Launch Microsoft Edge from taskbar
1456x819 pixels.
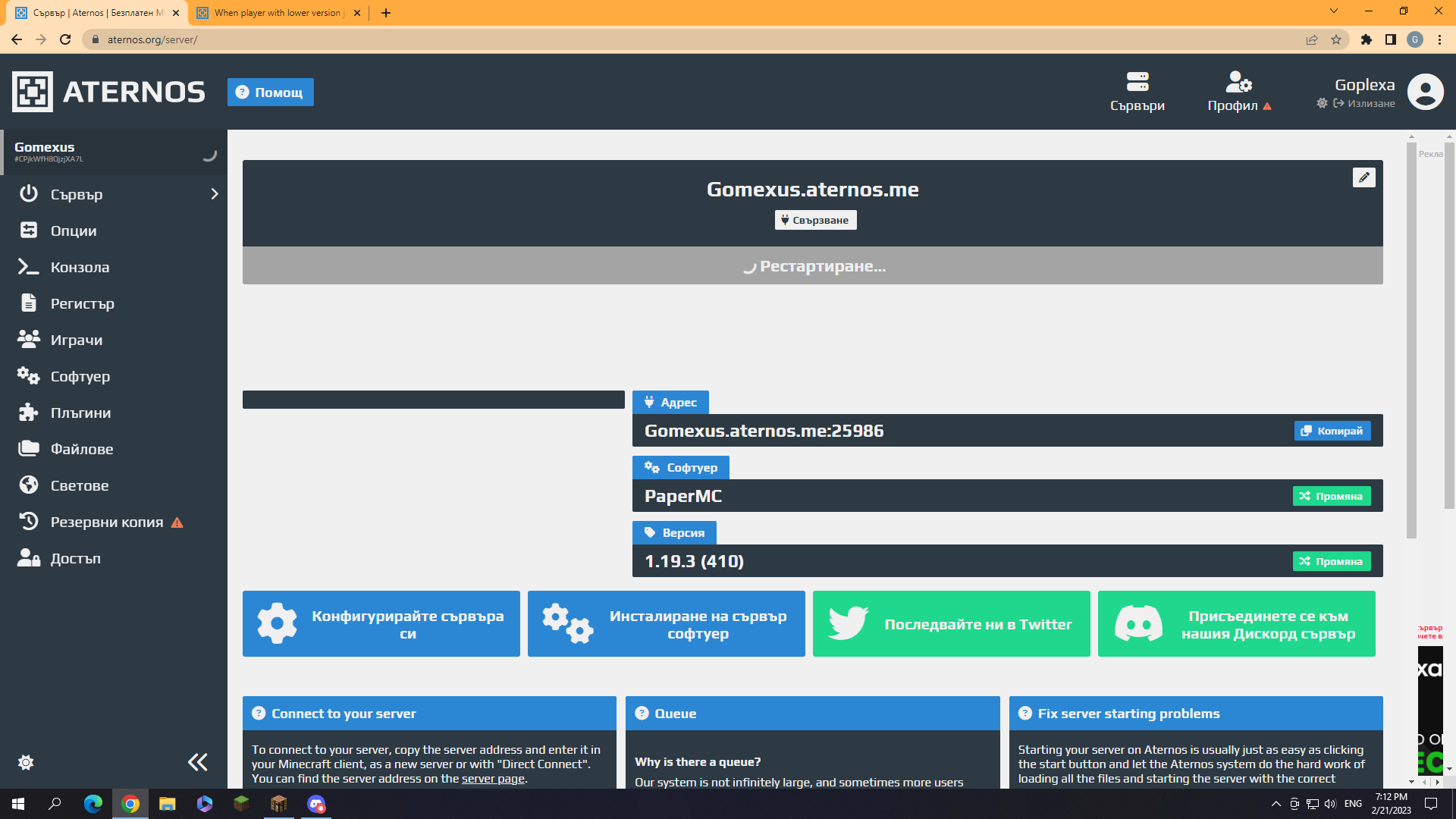tap(93, 804)
